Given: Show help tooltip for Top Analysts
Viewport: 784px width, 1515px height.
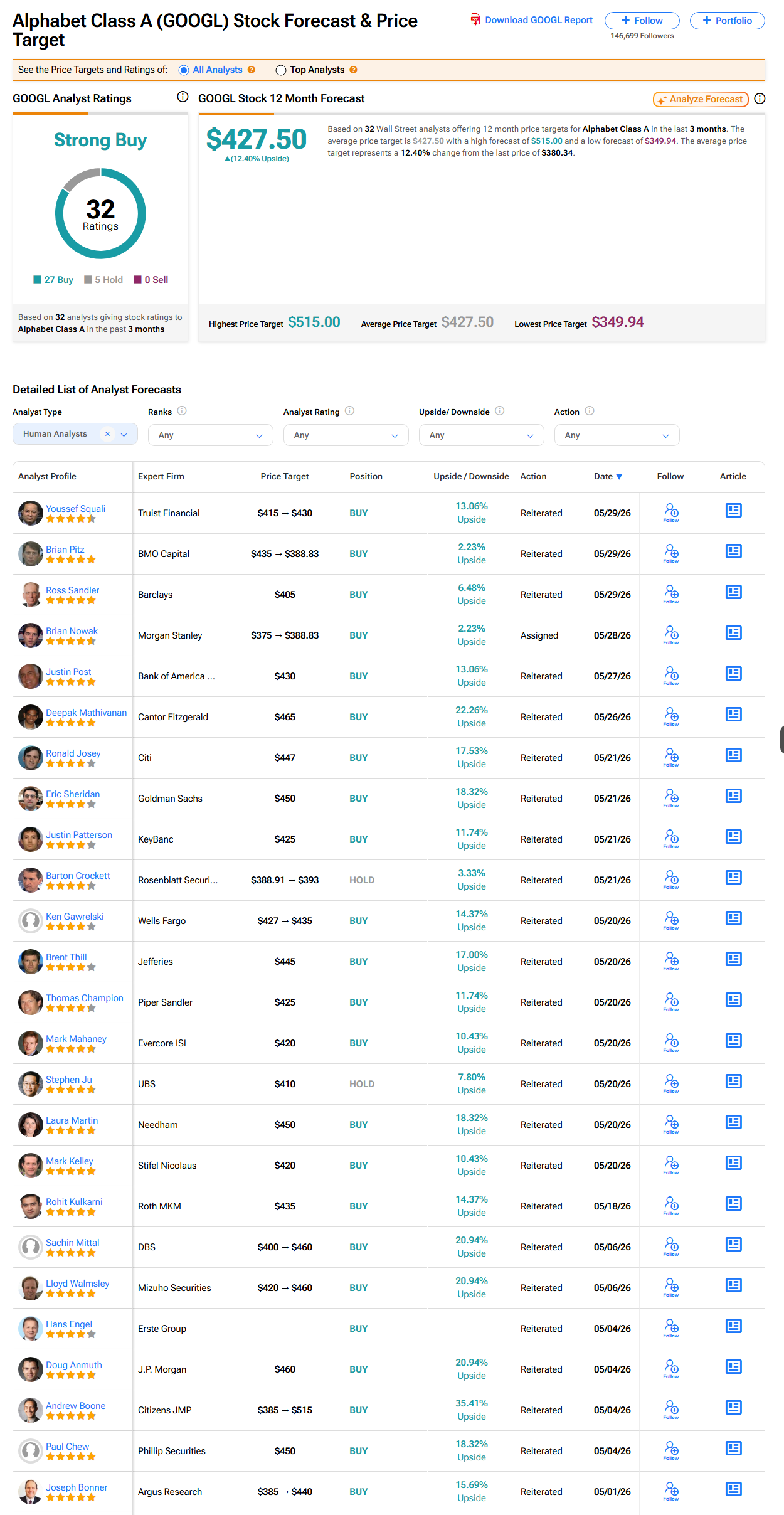Looking at the screenshot, I should 354,70.
